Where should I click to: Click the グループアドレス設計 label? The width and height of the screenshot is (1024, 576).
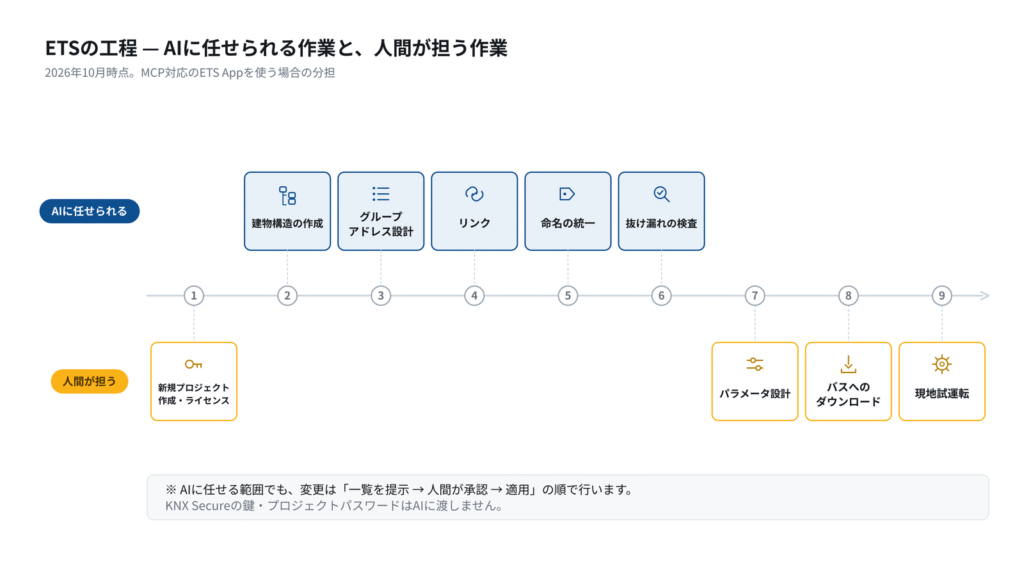pos(381,224)
